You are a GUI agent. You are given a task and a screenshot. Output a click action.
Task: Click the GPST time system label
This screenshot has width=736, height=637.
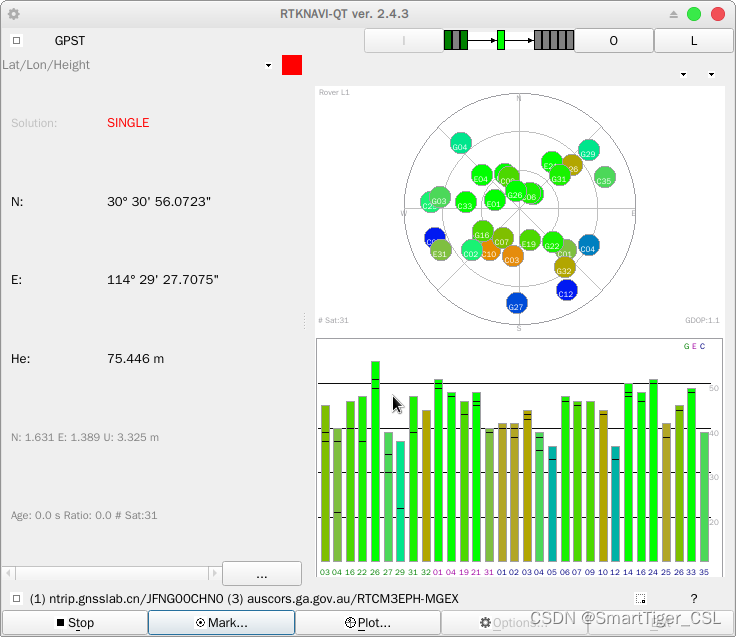[69, 41]
